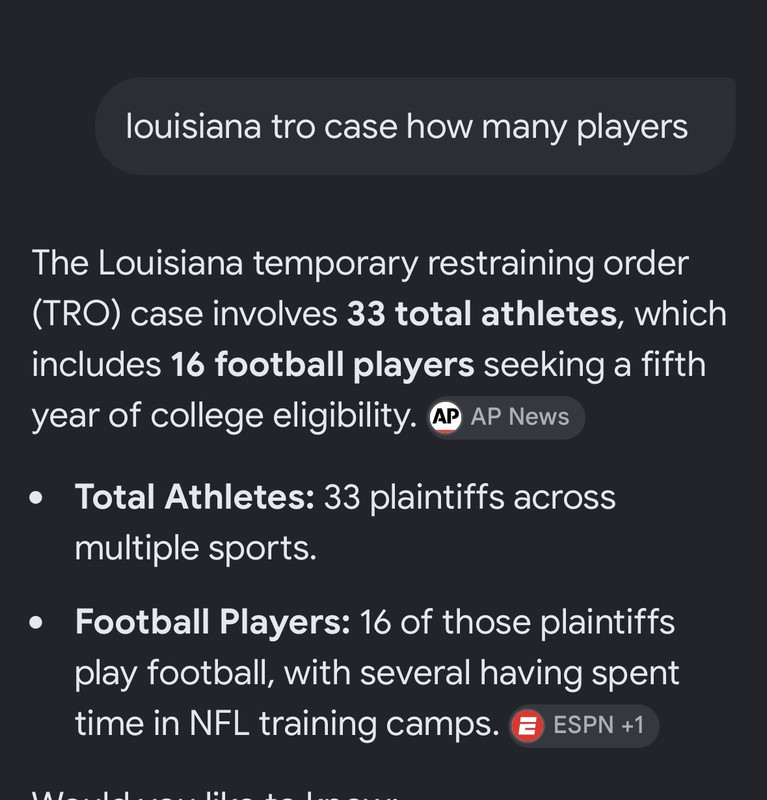Click the "Football Players:" bullet heading
The image size is (767, 800).
tap(213, 622)
